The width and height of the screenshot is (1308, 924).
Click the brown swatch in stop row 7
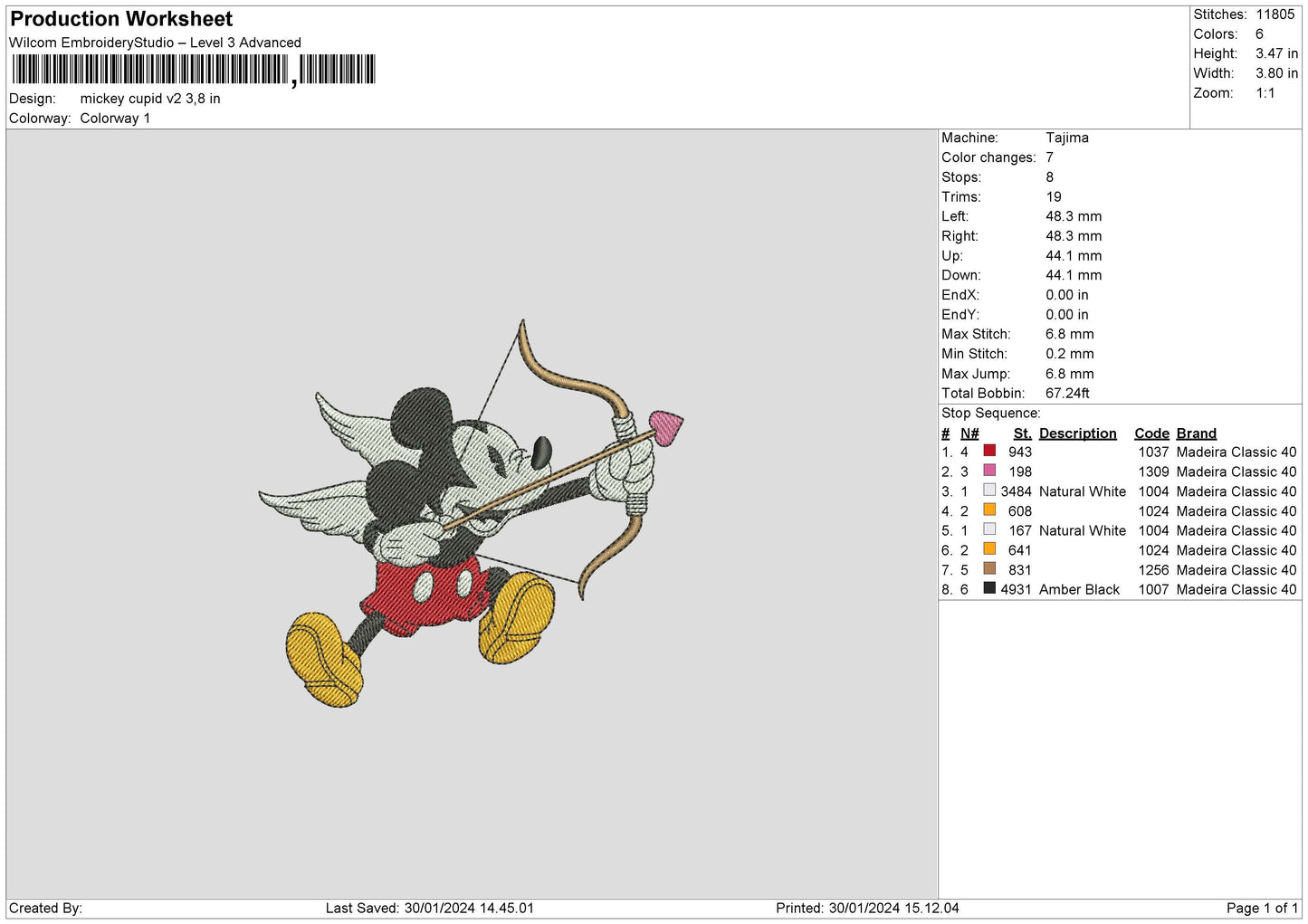click(989, 568)
